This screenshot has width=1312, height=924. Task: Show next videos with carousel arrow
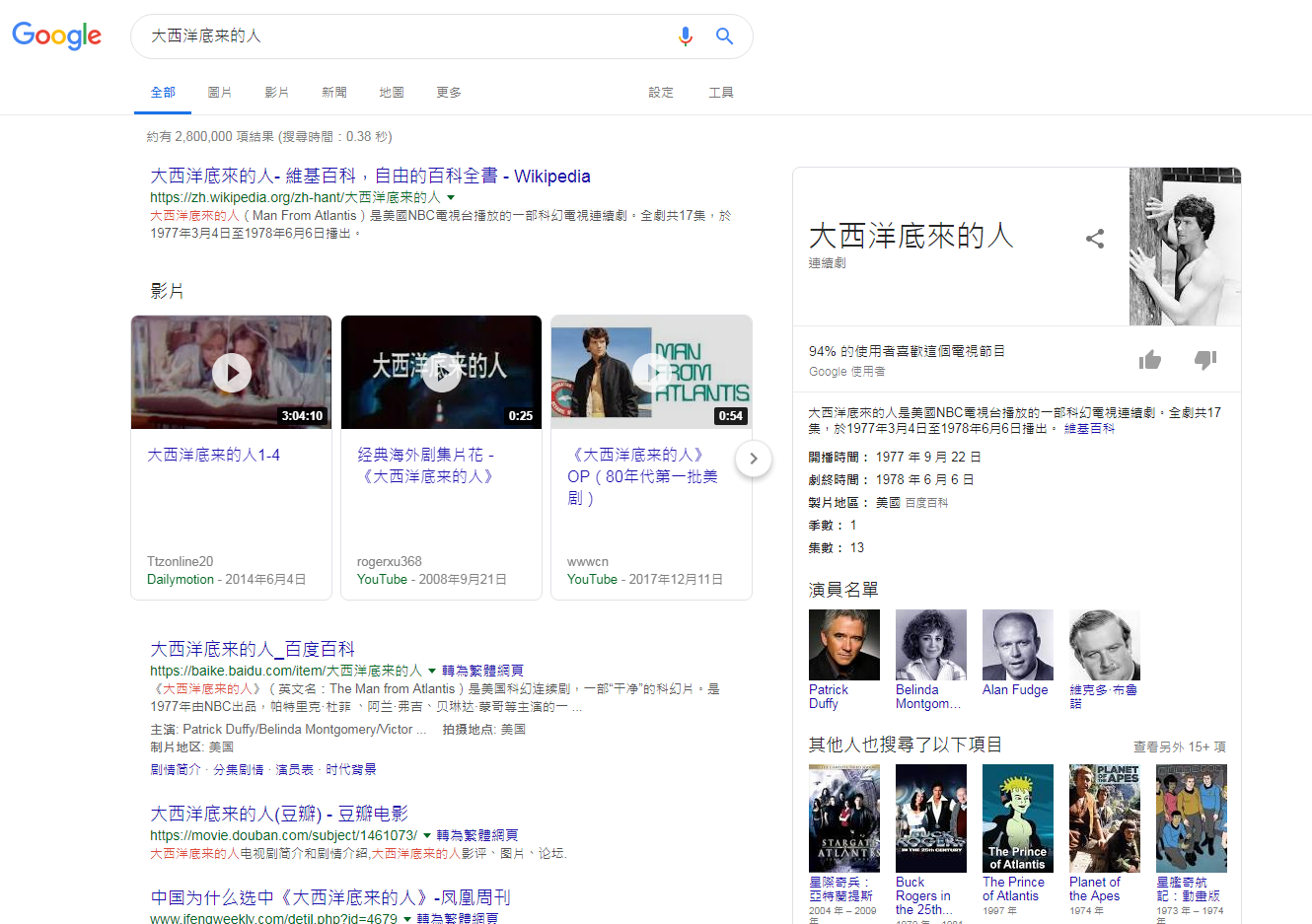[754, 459]
